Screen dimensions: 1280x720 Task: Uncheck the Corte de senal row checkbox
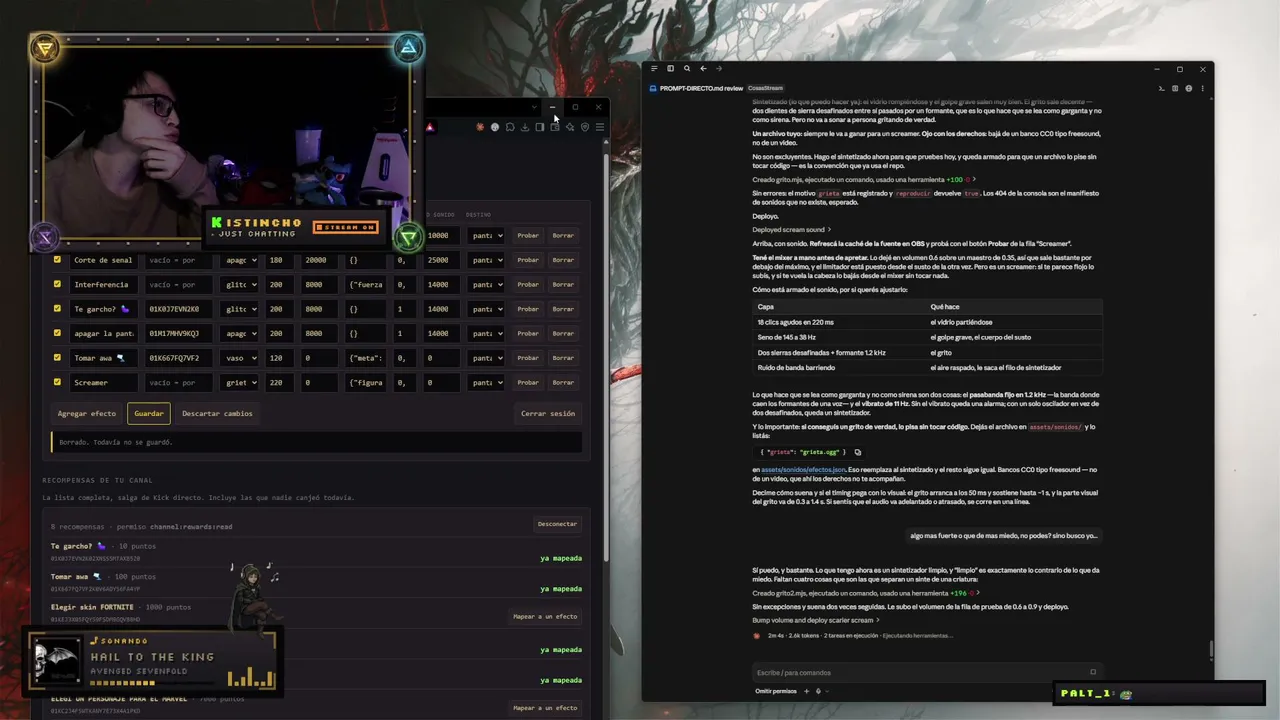(x=57, y=260)
